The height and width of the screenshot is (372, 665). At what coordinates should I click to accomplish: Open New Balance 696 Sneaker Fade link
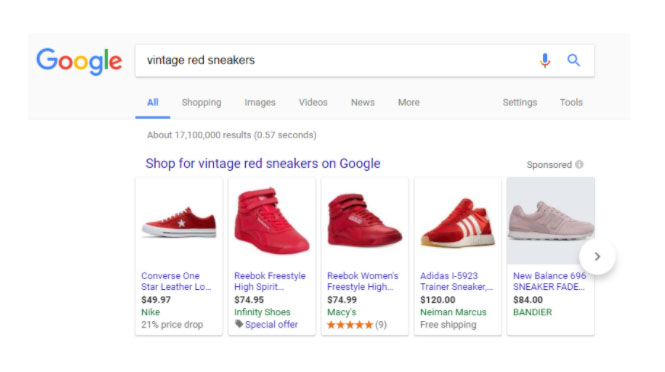(x=550, y=281)
